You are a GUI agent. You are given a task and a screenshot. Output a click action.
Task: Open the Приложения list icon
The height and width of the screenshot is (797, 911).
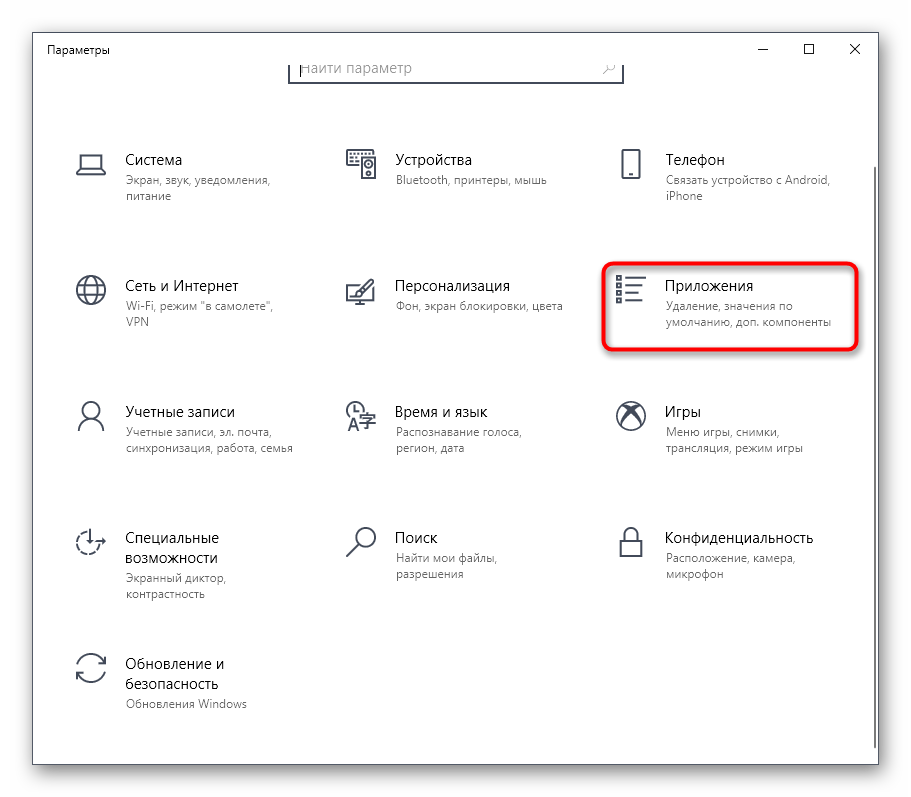coord(630,290)
